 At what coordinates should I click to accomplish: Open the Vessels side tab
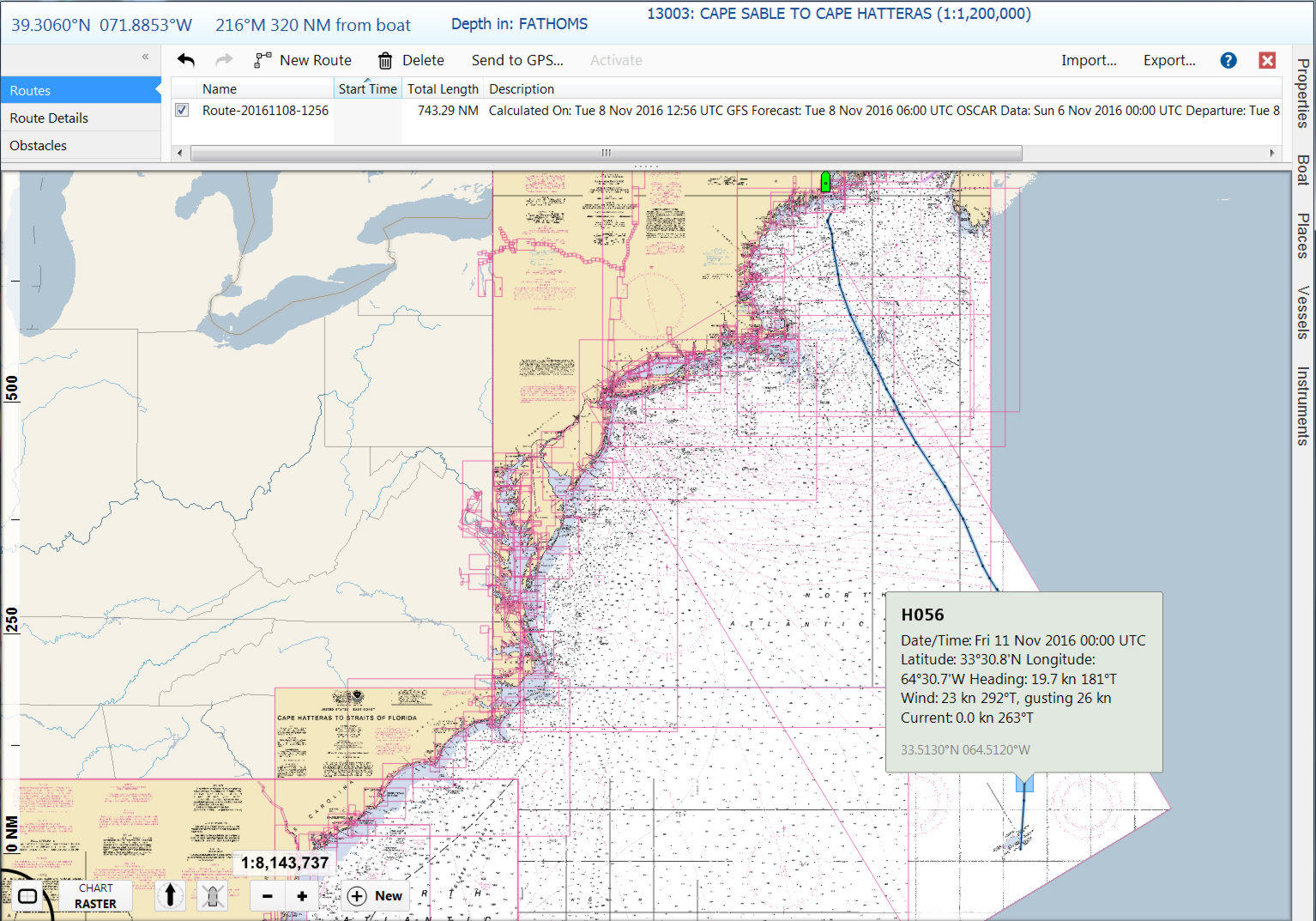(1303, 312)
